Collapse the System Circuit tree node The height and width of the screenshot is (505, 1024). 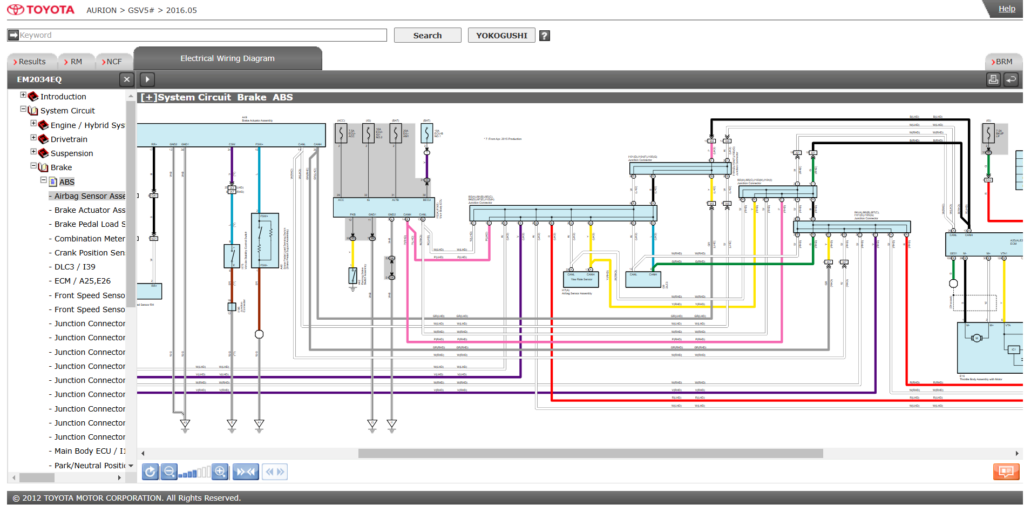(x=24, y=110)
